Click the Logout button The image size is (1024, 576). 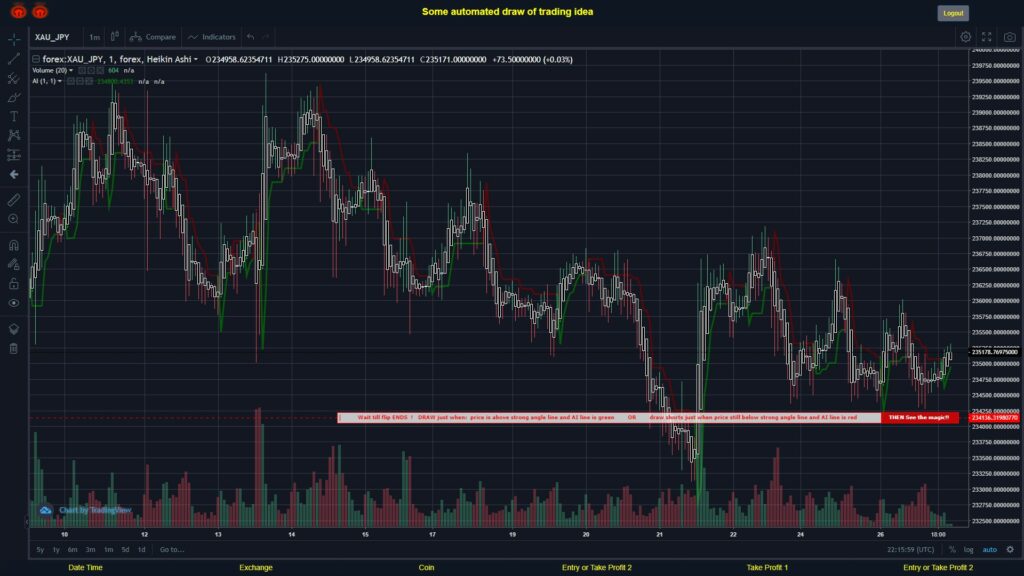pos(953,13)
